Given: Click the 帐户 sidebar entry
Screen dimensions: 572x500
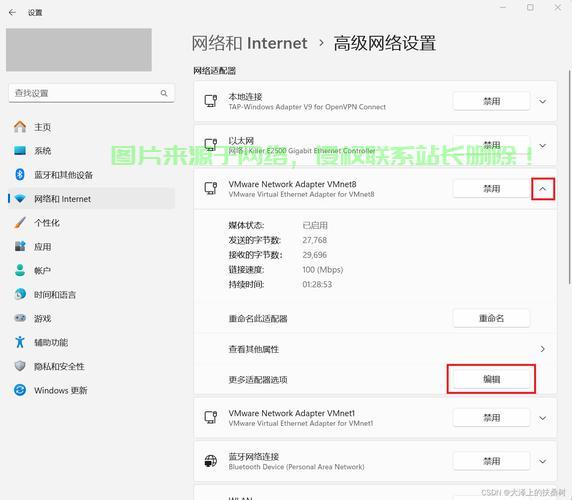Looking at the screenshot, I should point(91,270).
